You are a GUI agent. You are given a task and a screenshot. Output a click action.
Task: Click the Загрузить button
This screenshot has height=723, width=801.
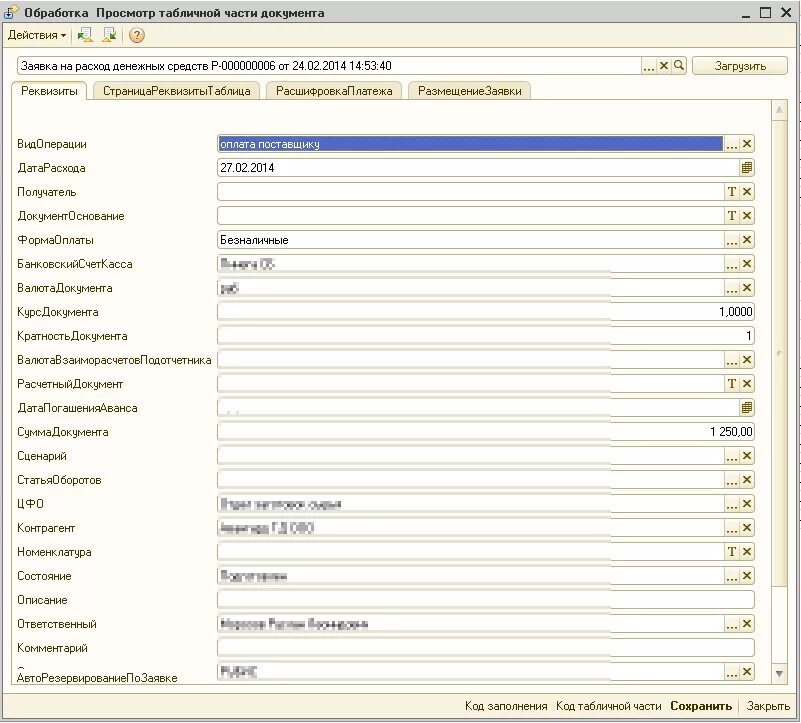740,66
